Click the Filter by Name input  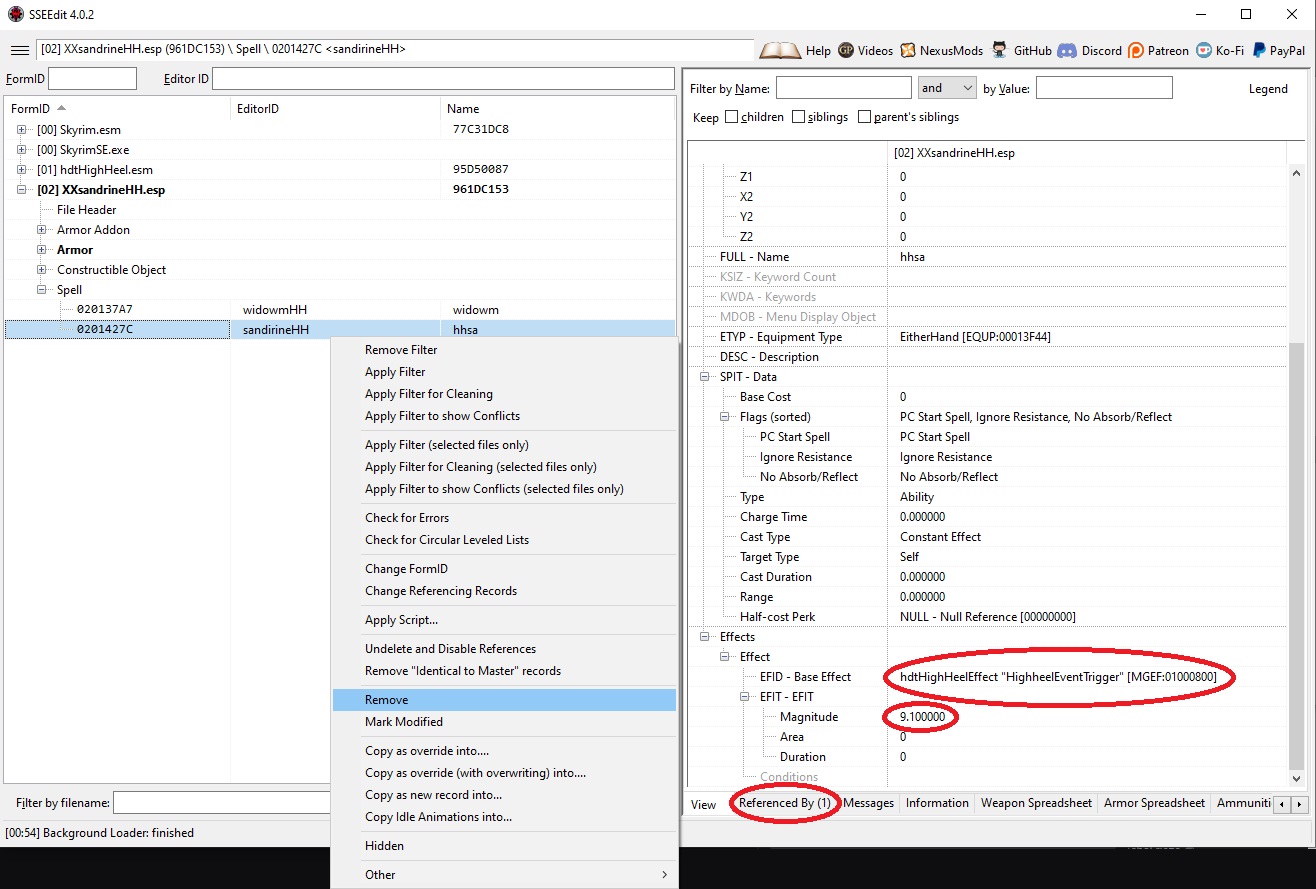click(844, 88)
